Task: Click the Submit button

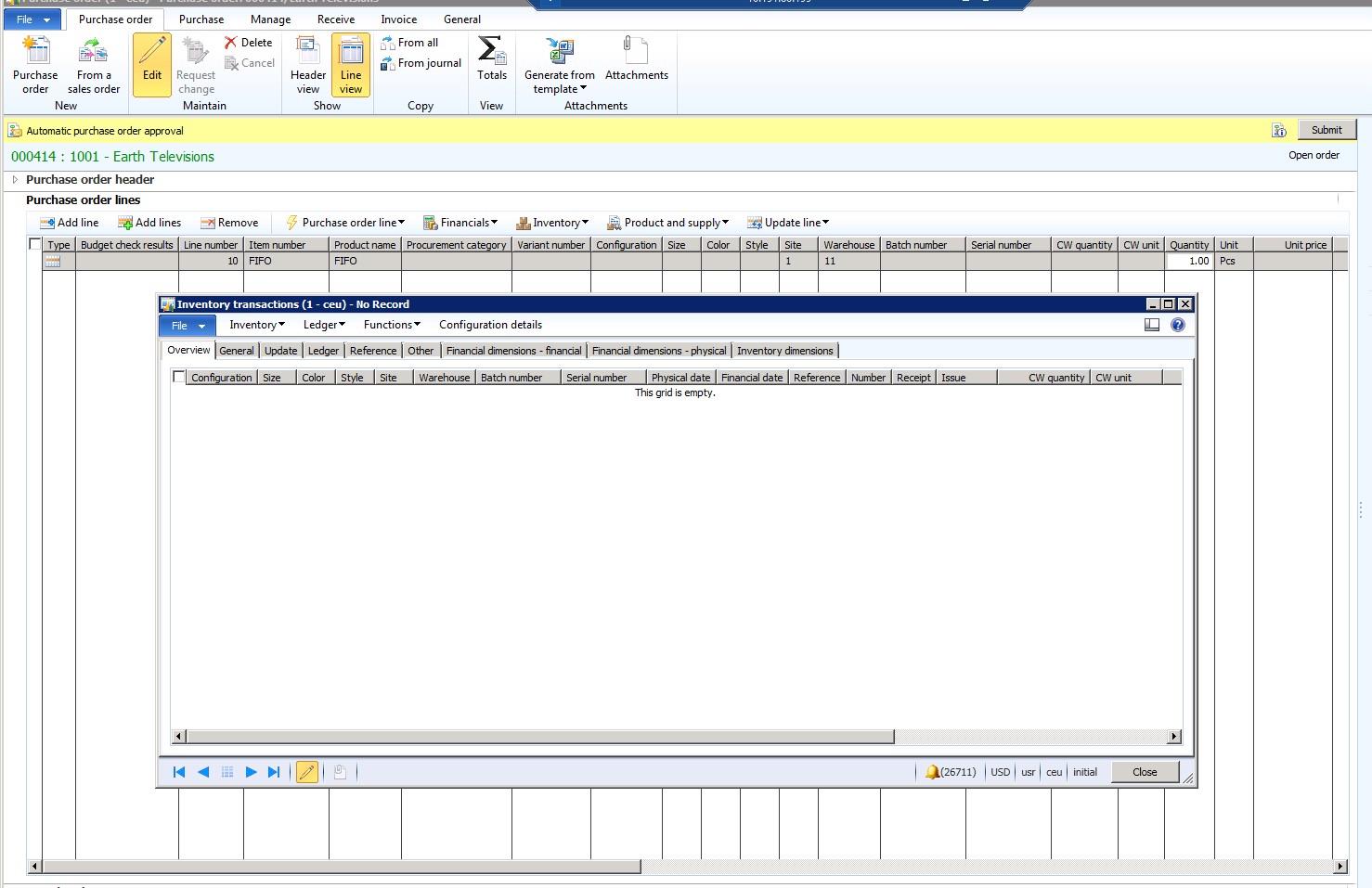Action: [1326, 130]
